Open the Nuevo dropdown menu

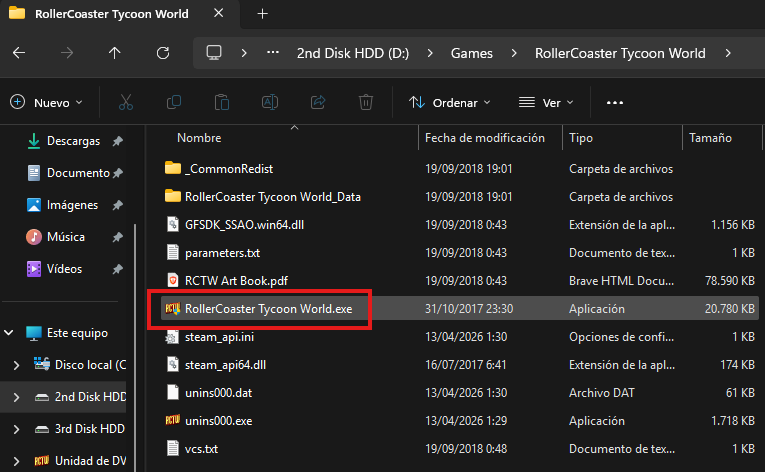point(46,103)
